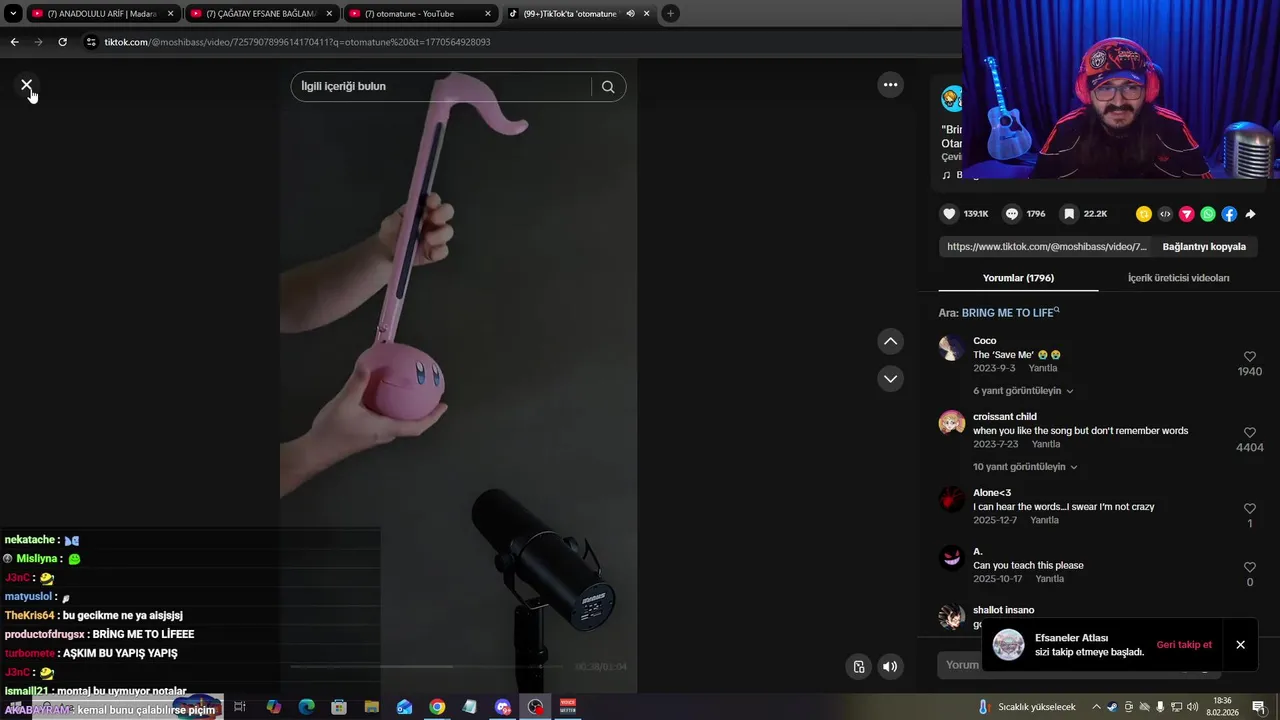
Task: Open moshibass profile avatar
Action: click(951, 98)
